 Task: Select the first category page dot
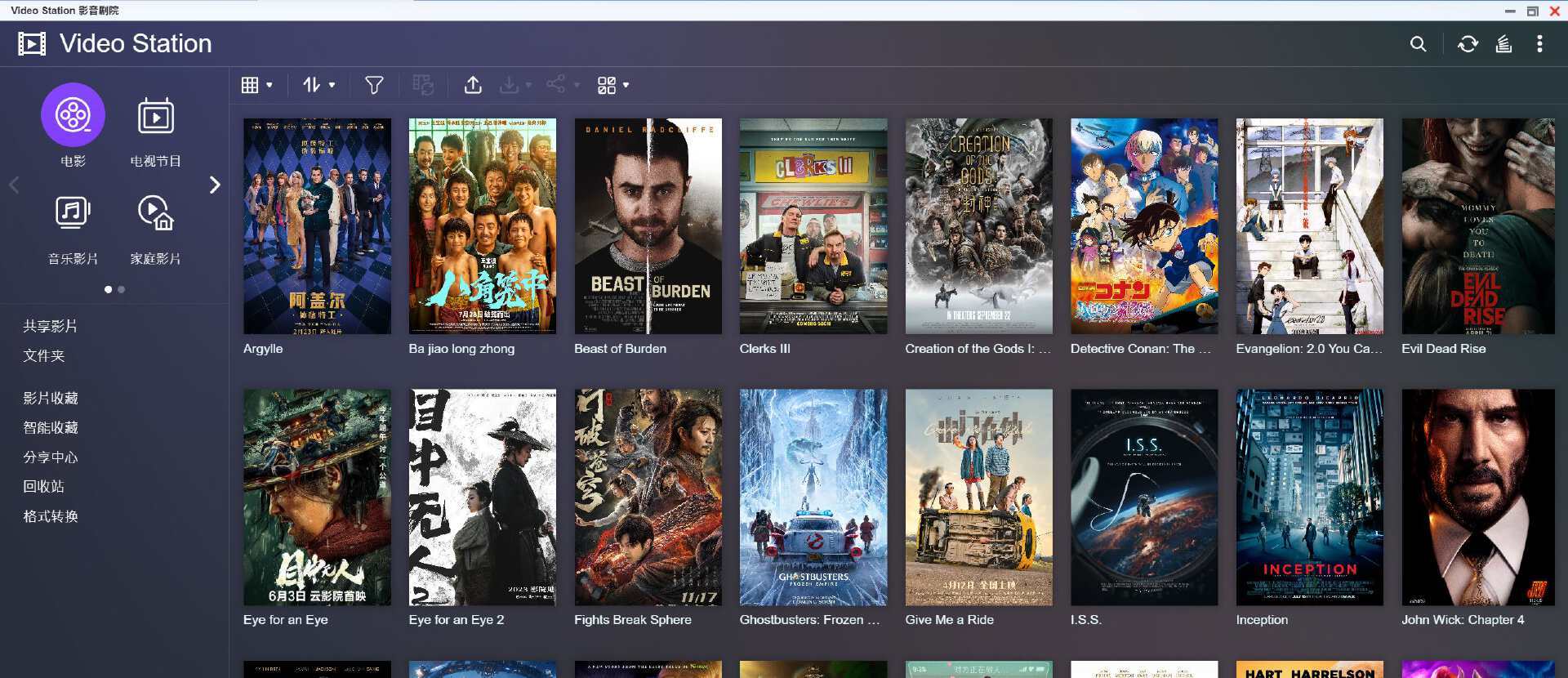click(x=108, y=290)
